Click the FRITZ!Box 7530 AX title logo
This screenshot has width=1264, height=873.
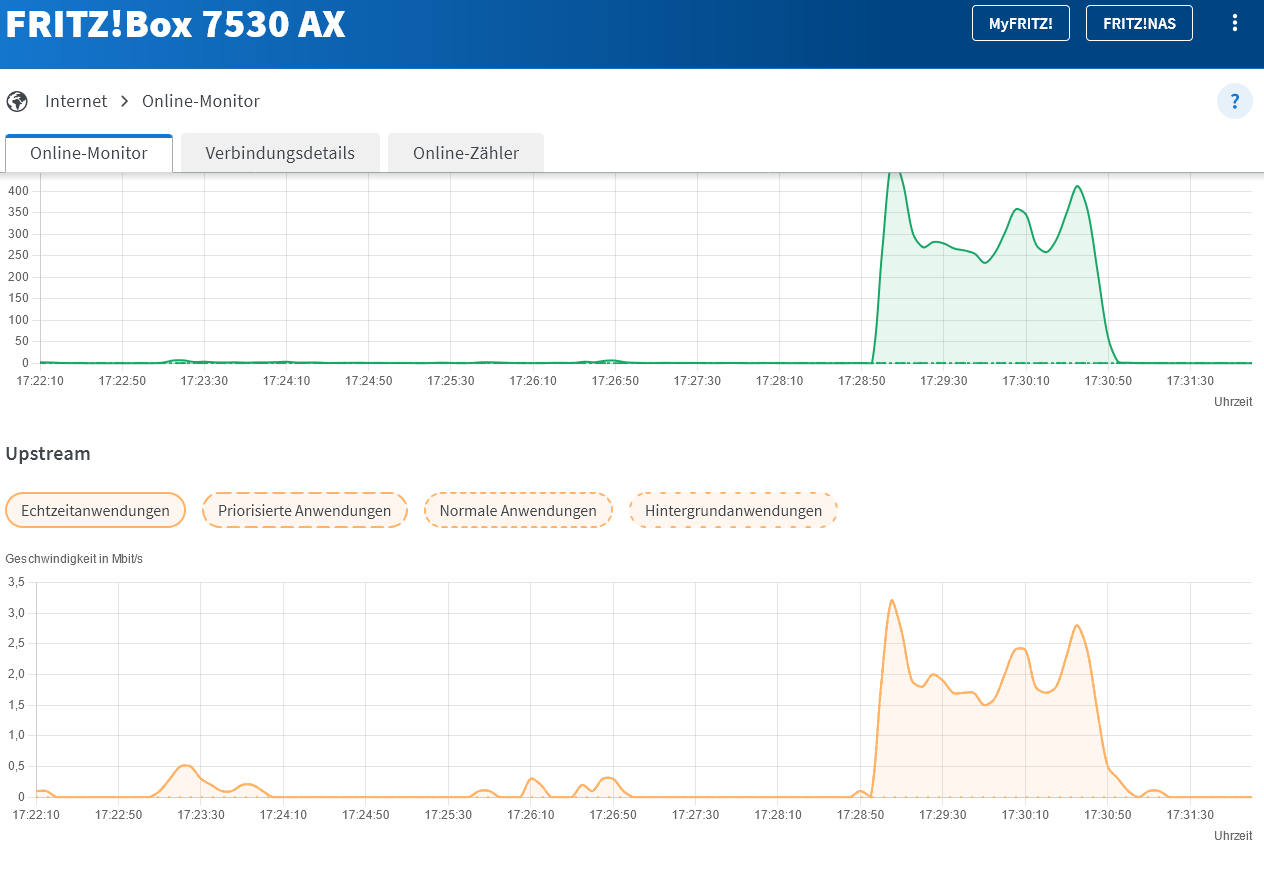pyautogui.click(x=176, y=25)
